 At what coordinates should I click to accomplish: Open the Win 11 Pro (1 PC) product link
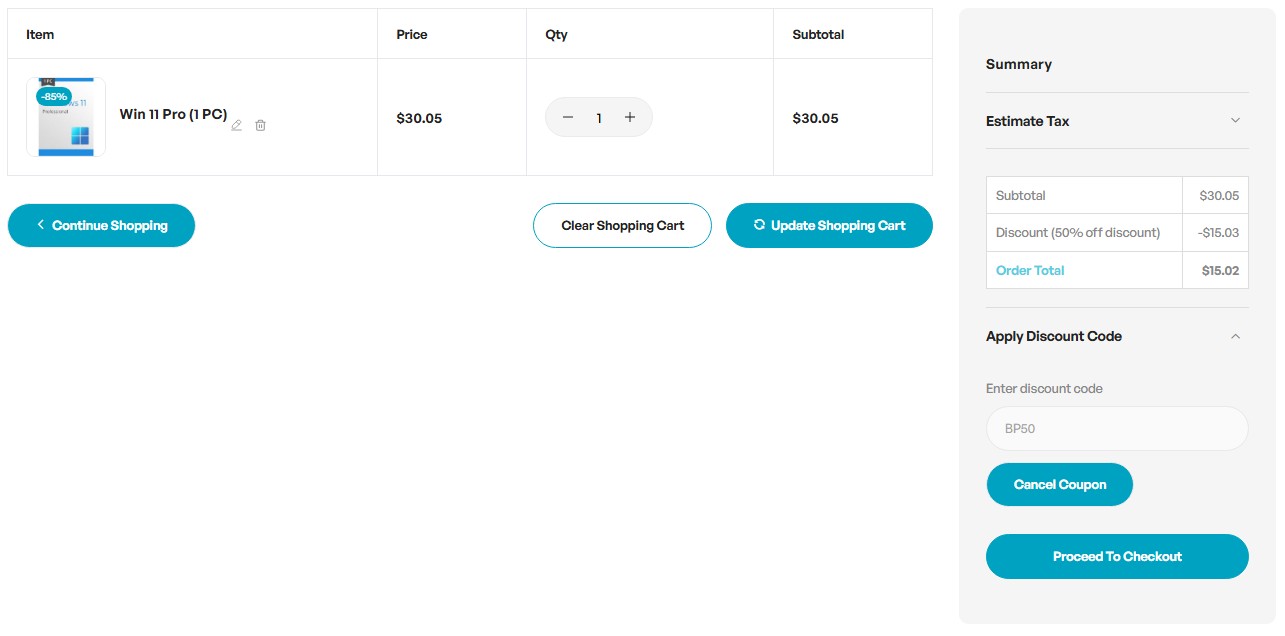[x=173, y=114]
